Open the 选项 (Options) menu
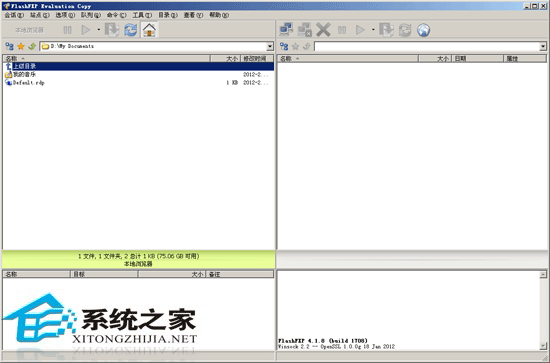Viewport: 550px width, 363px height. pos(65,15)
